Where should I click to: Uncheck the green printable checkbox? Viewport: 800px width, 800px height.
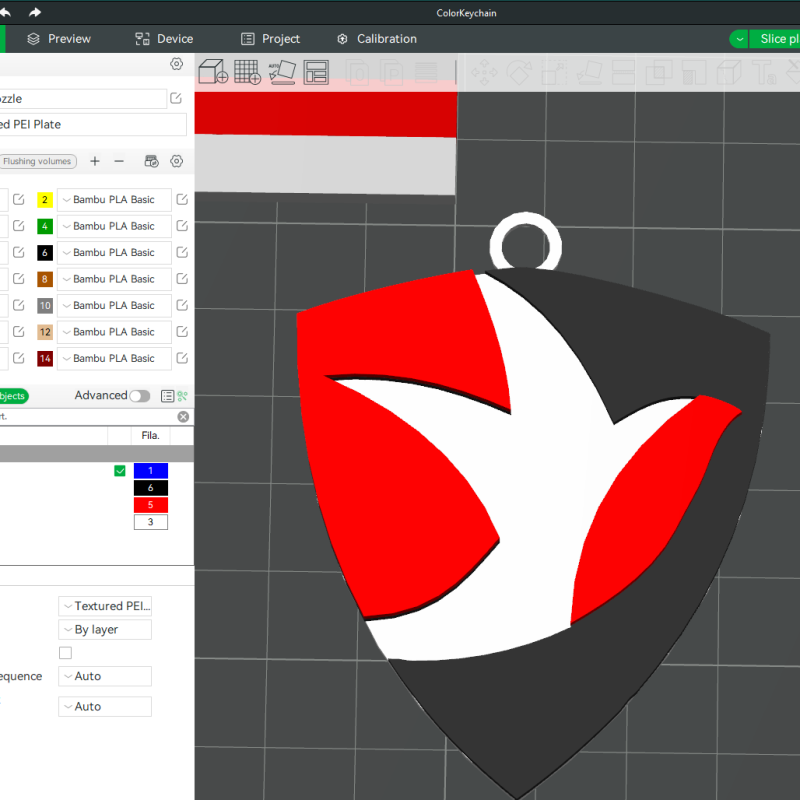tap(120, 470)
